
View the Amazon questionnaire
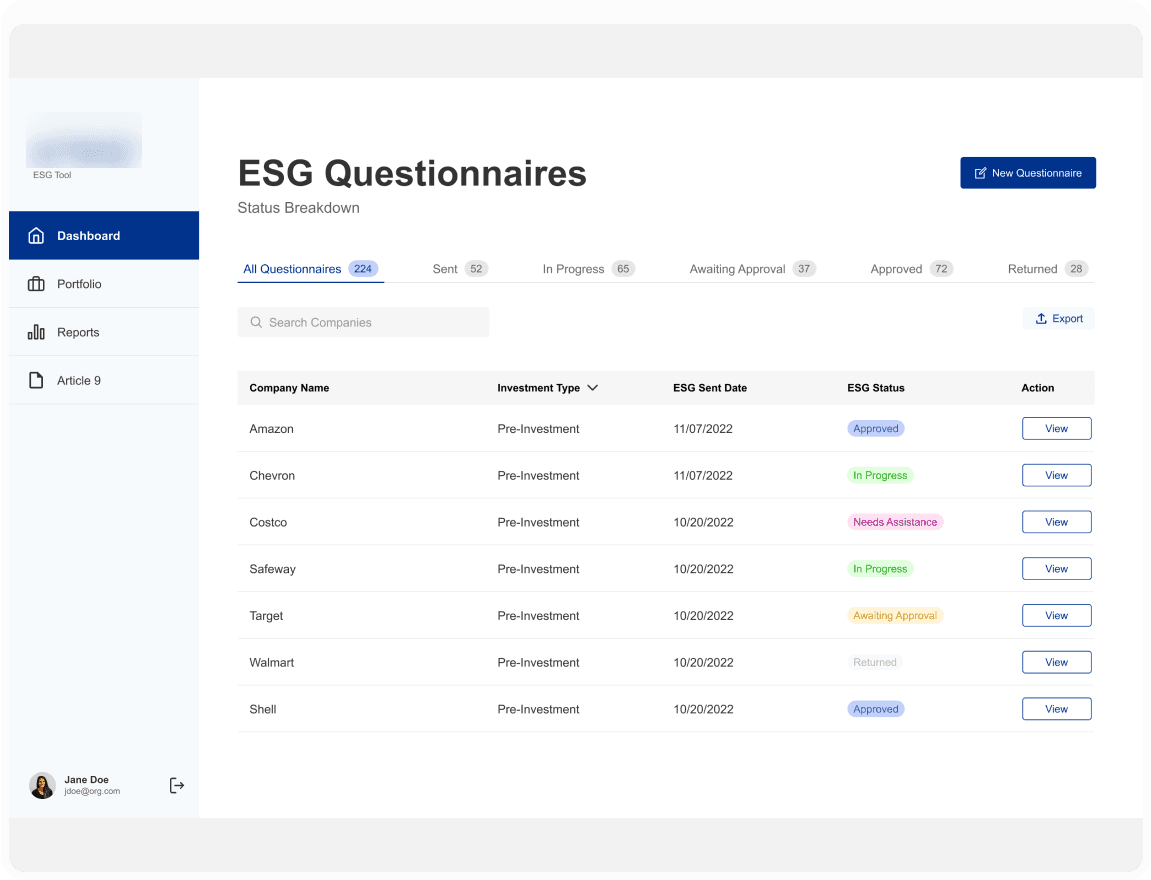click(1056, 429)
